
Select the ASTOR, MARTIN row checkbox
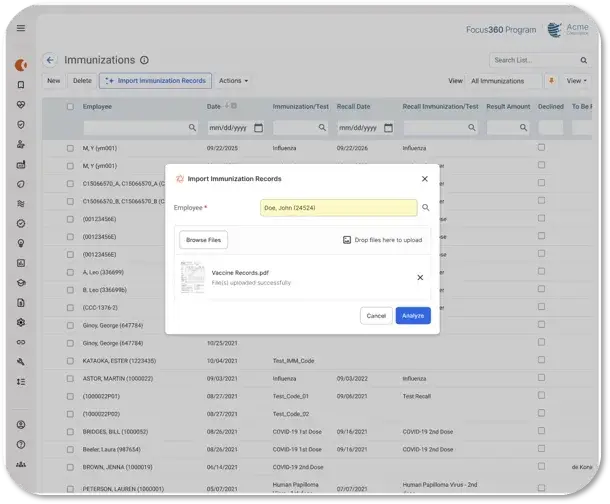click(x=70, y=378)
